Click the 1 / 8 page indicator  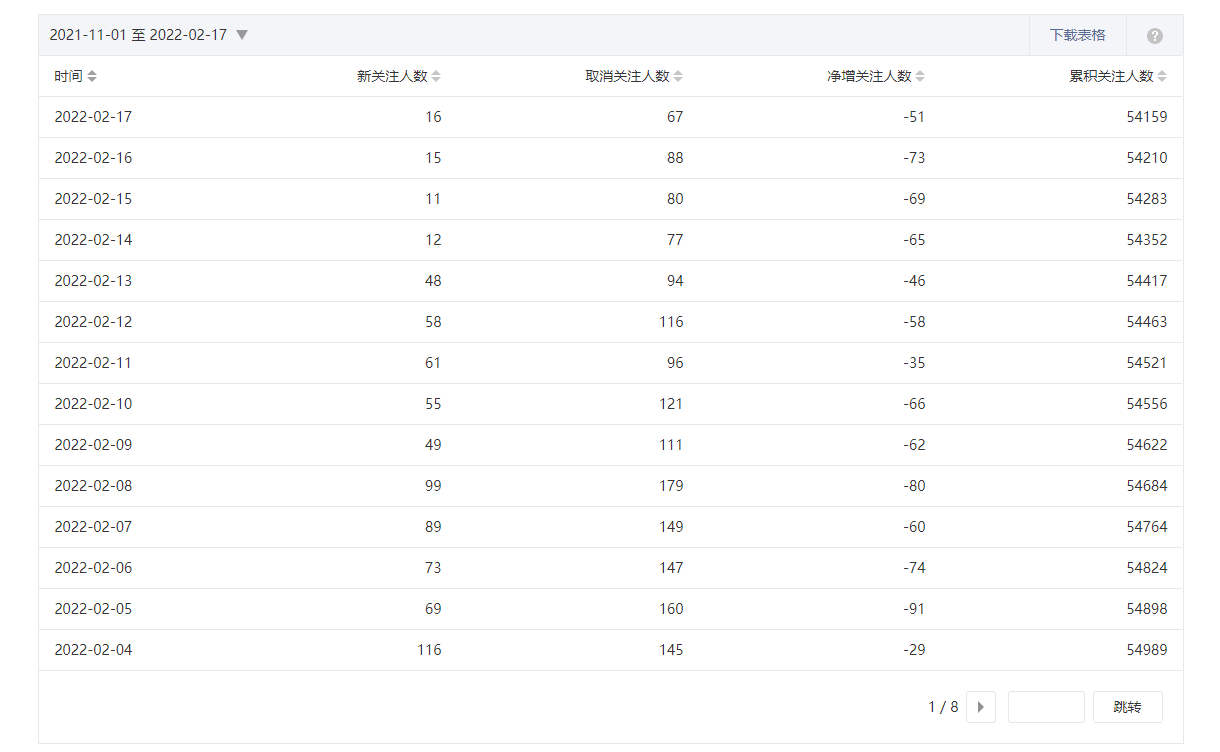click(943, 707)
